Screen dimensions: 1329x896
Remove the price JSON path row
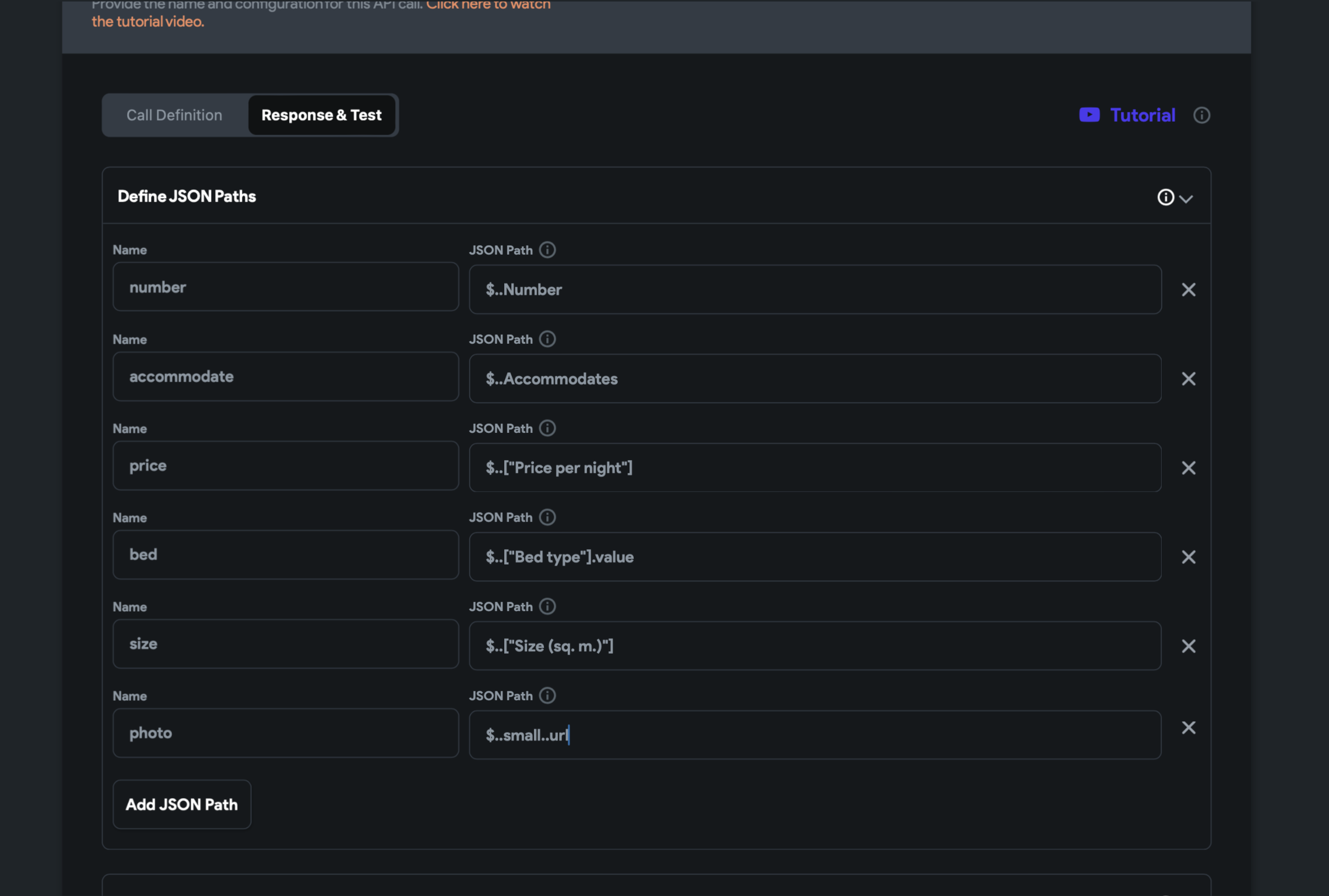1188,468
